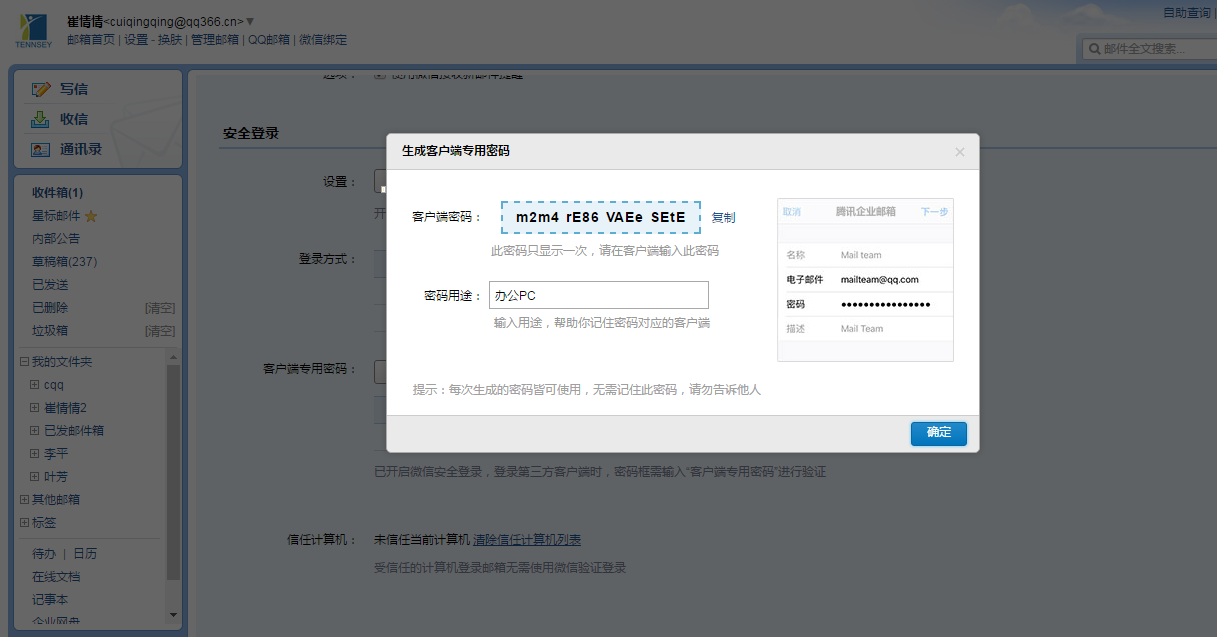Viewport: 1217px width, 637px height.
Task: Click the 收信 receive mail icon
Action: [42, 120]
